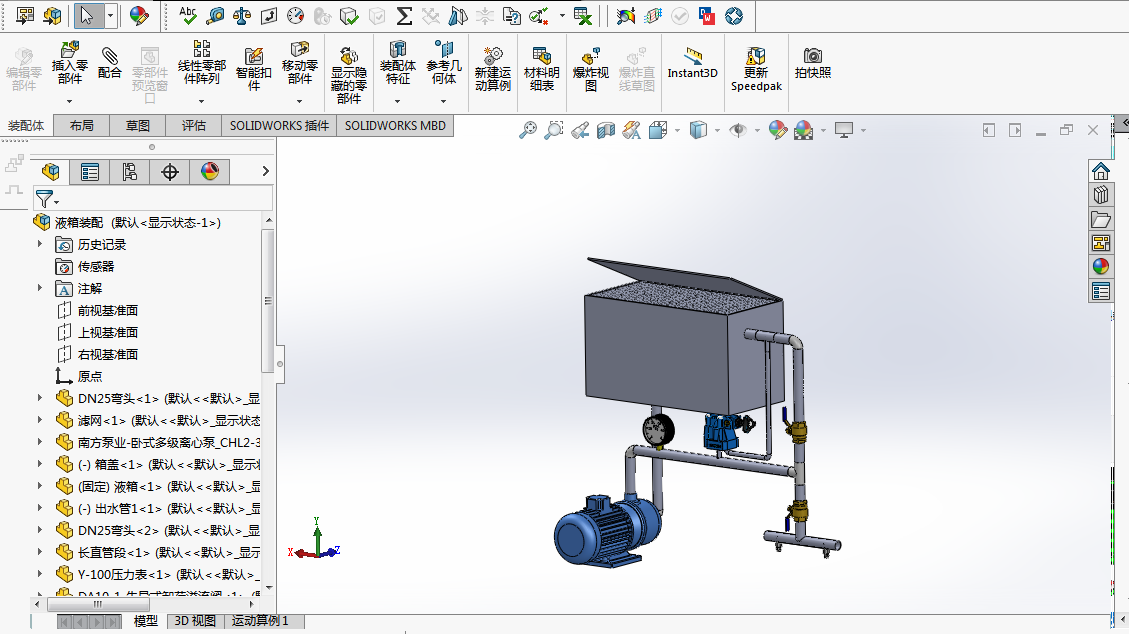
Task: Click the Appearances color wheel in task pane
Action: pyautogui.click(x=1100, y=267)
